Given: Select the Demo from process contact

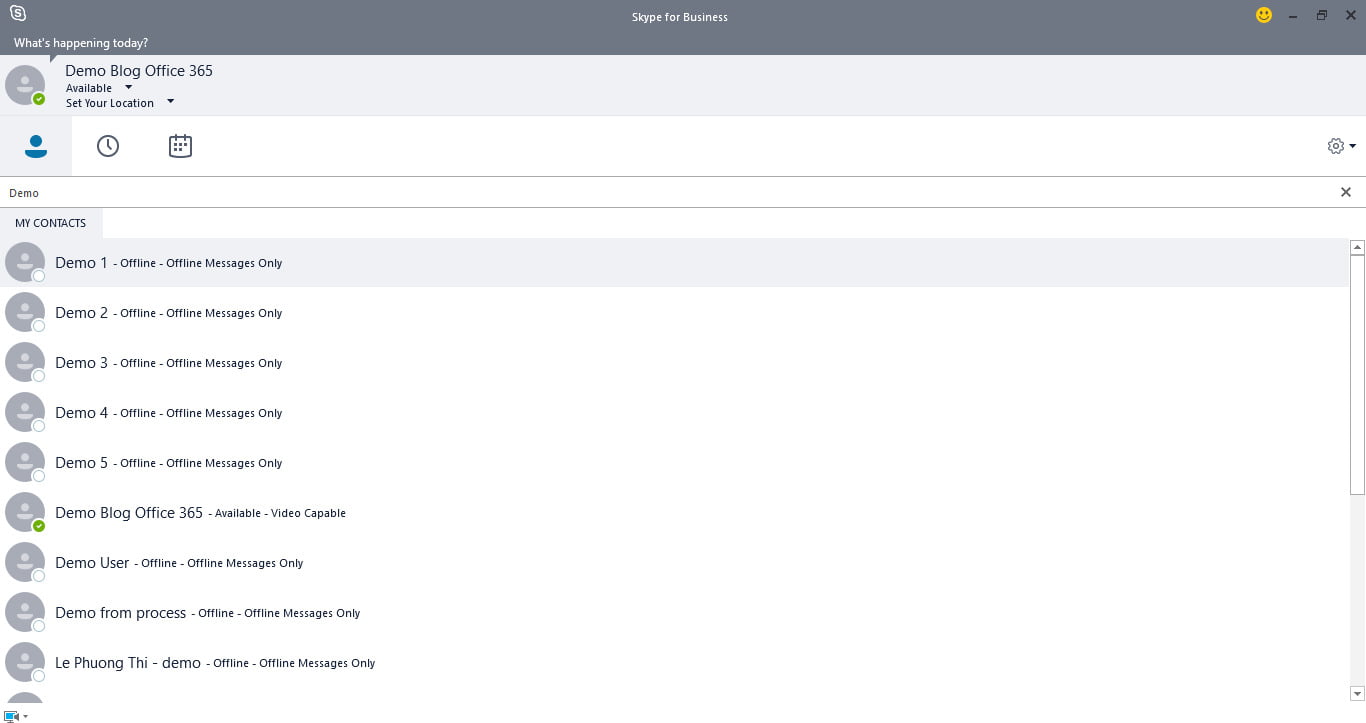Looking at the screenshot, I should [x=674, y=613].
